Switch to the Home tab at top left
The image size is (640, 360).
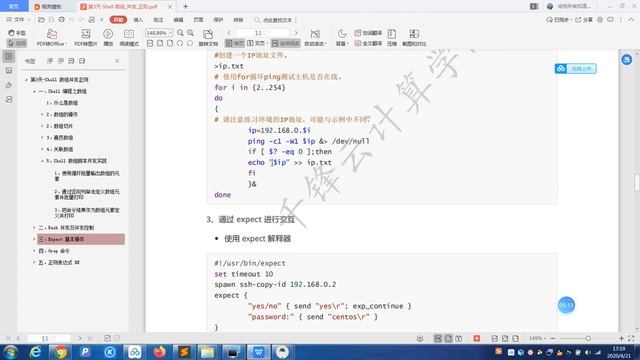click(14, 6)
